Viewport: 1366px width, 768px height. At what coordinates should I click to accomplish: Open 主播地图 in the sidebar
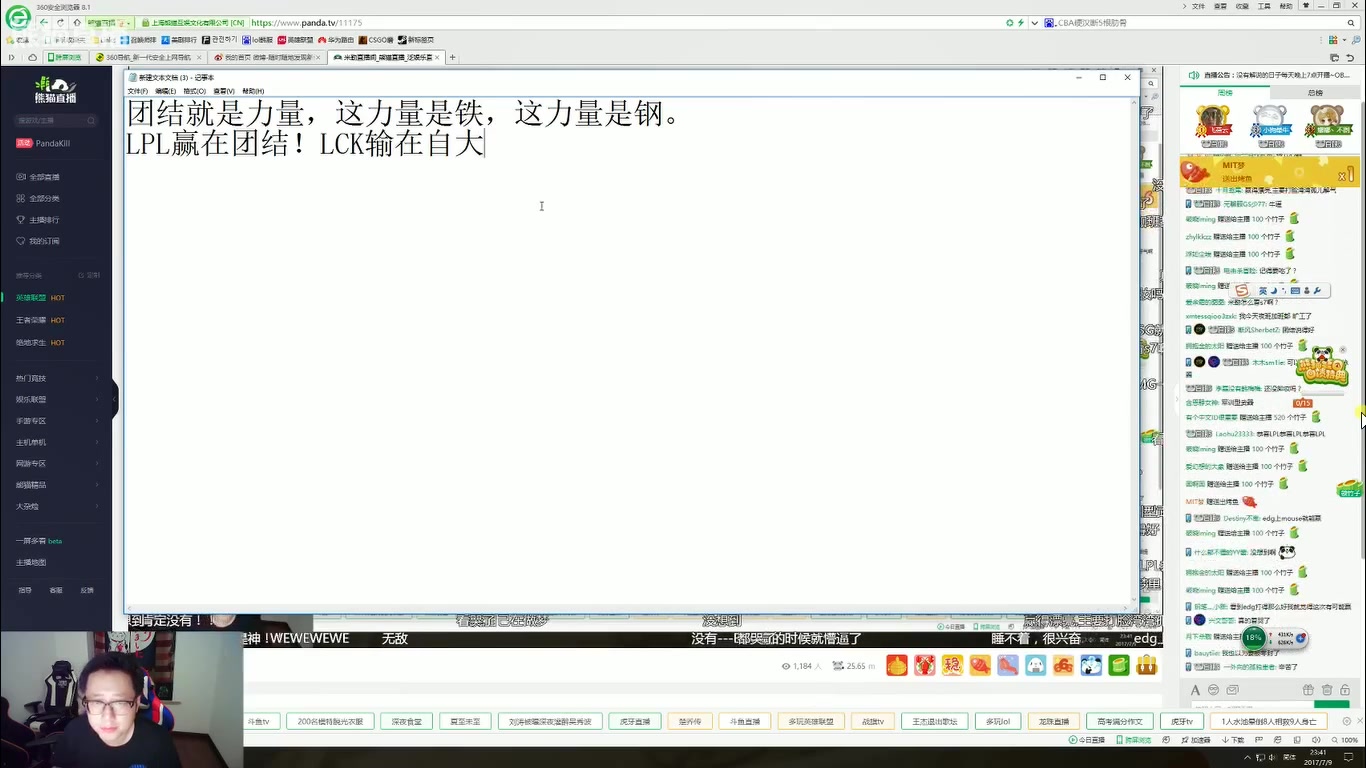pos(31,562)
